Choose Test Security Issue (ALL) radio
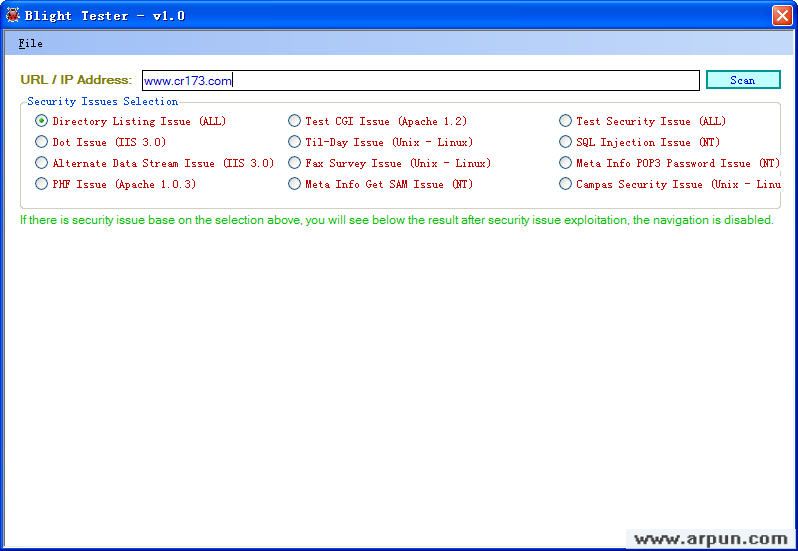The height and width of the screenshot is (551, 798). 565,121
